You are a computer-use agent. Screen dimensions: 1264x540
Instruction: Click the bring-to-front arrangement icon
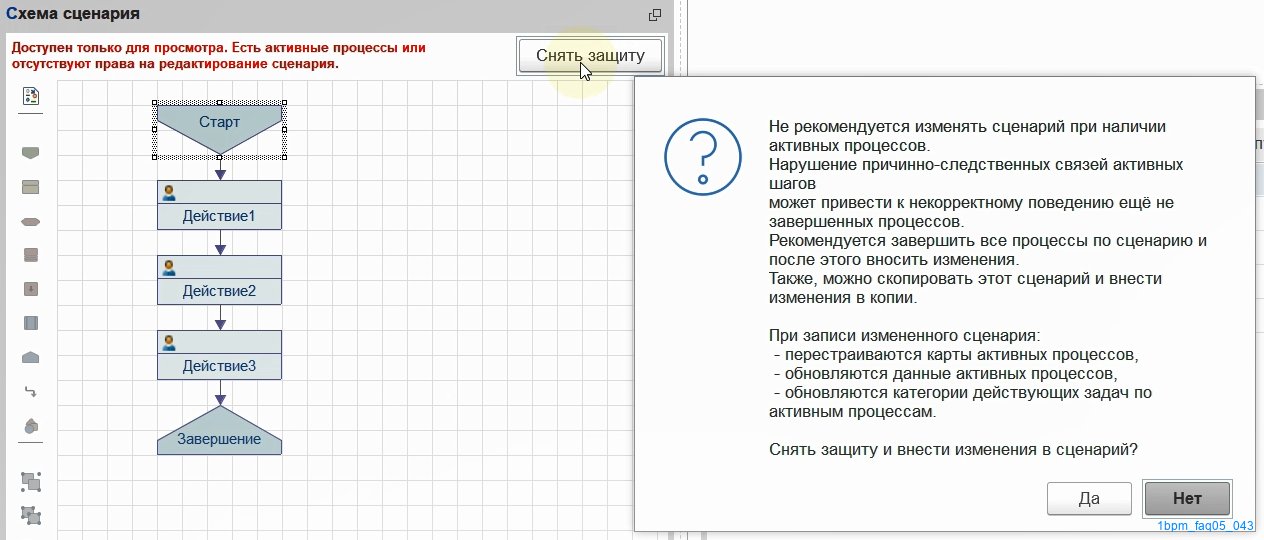pos(31,481)
